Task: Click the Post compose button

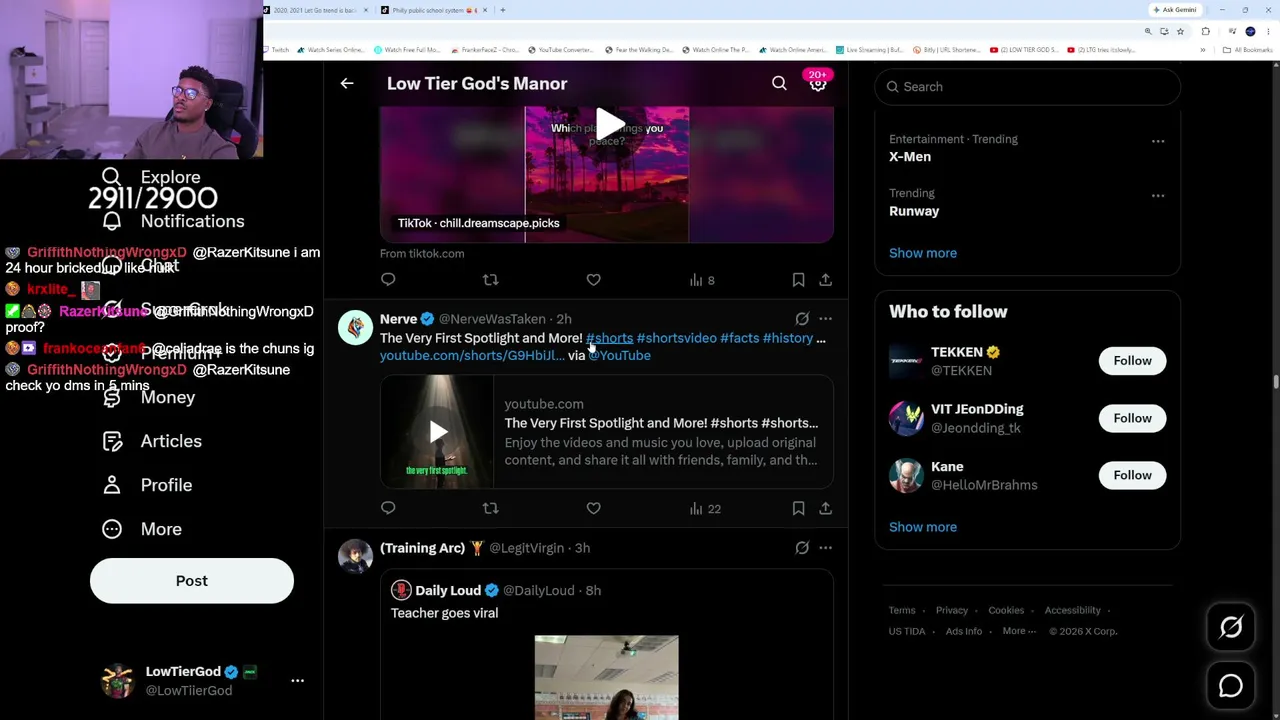Action: (x=192, y=581)
